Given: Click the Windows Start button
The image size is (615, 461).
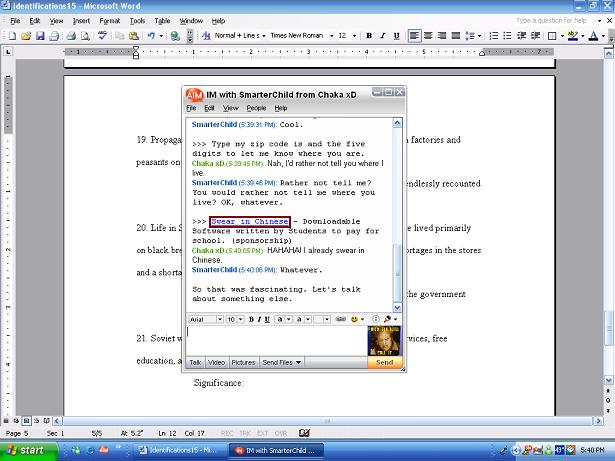Looking at the screenshot, I should click(x=27, y=450).
